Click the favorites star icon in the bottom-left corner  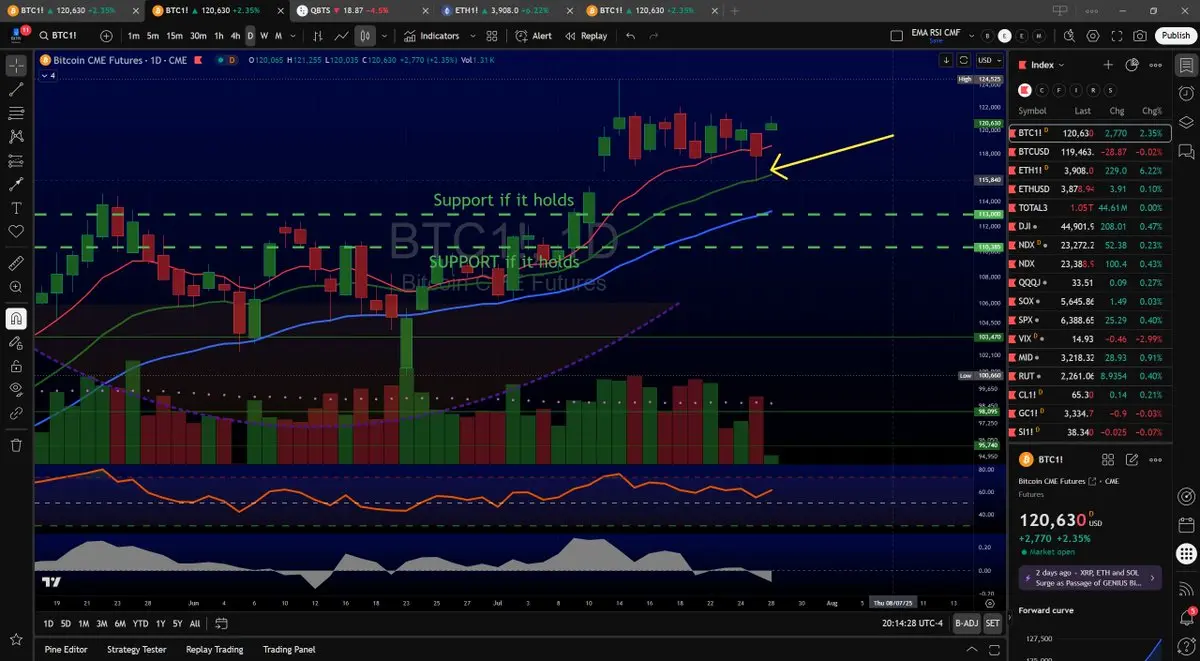click(x=16, y=639)
